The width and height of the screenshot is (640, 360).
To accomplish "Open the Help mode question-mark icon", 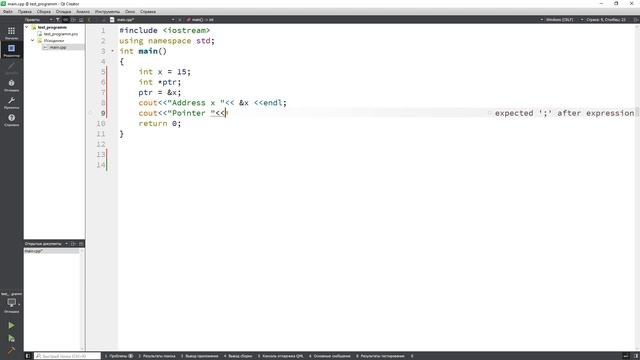I will [x=11, y=118].
